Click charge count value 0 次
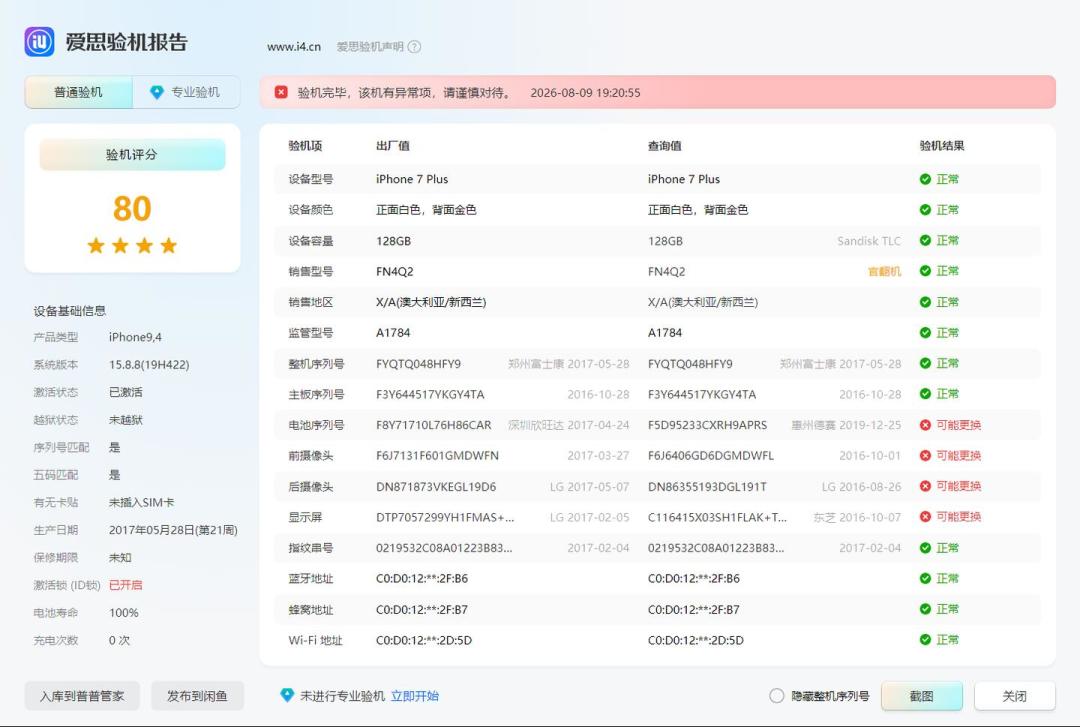The width and height of the screenshot is (1080, 727). (x=119, y=640)
